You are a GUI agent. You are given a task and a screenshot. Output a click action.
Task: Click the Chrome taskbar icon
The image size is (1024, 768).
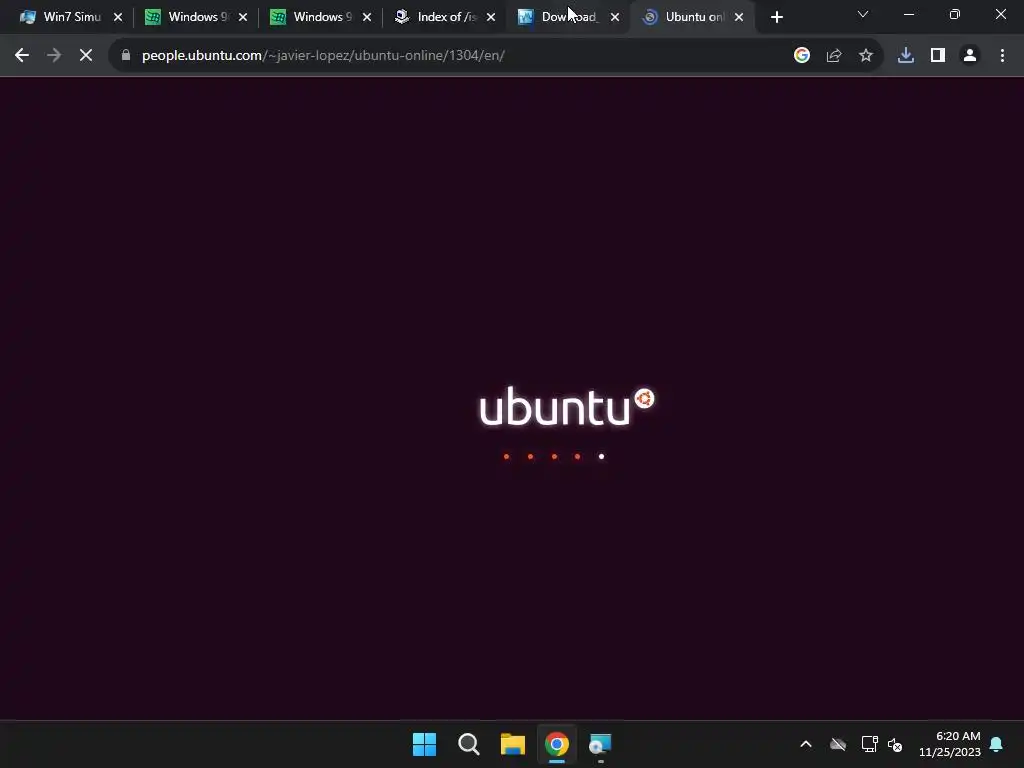click(557, 744)
